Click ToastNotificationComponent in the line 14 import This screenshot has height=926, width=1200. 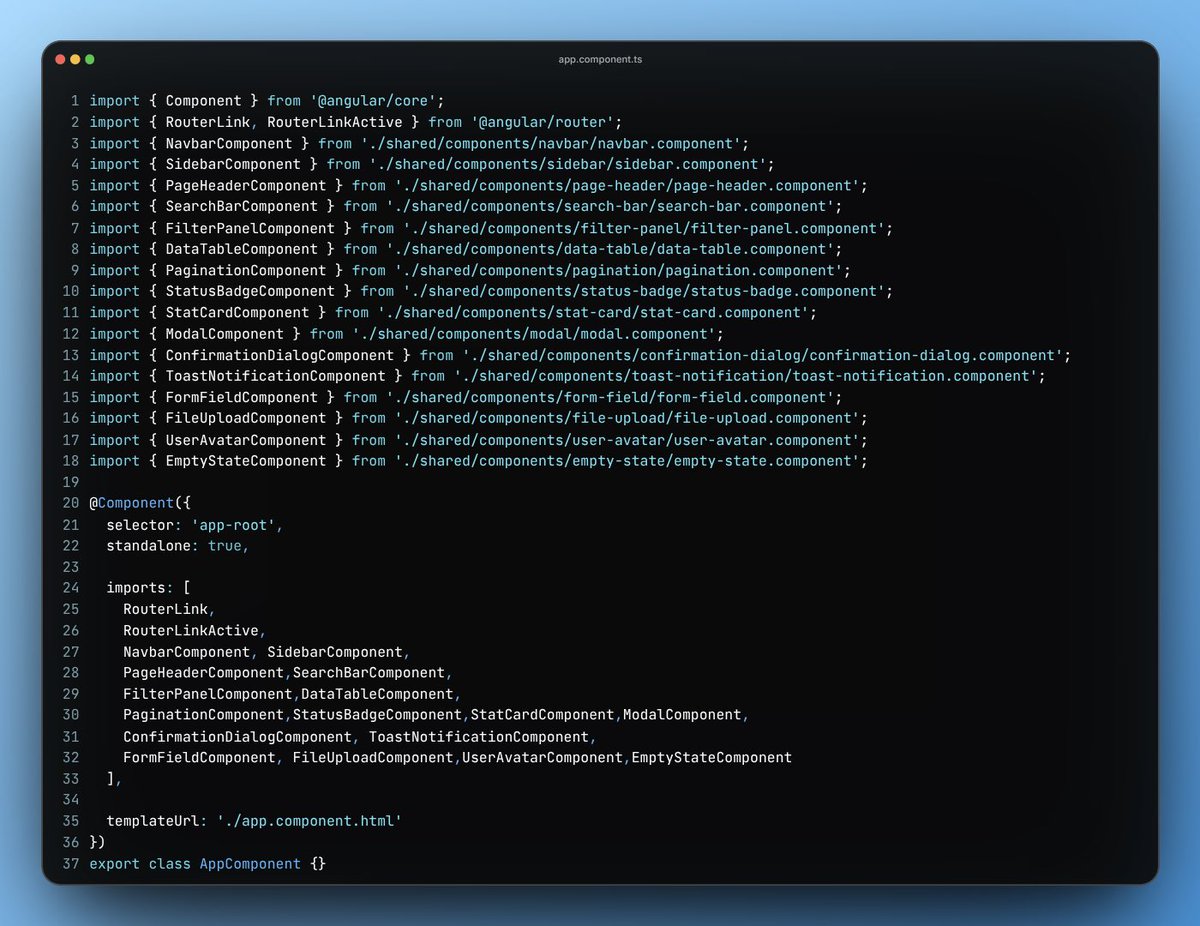tap(275, 376)
